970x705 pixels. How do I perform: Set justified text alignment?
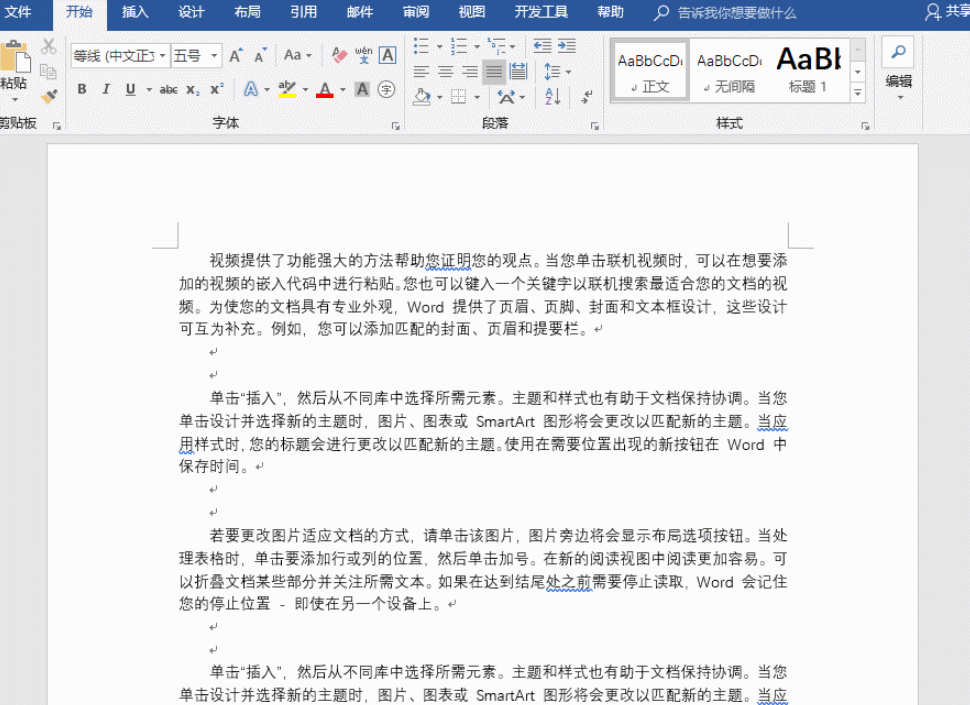494,72
